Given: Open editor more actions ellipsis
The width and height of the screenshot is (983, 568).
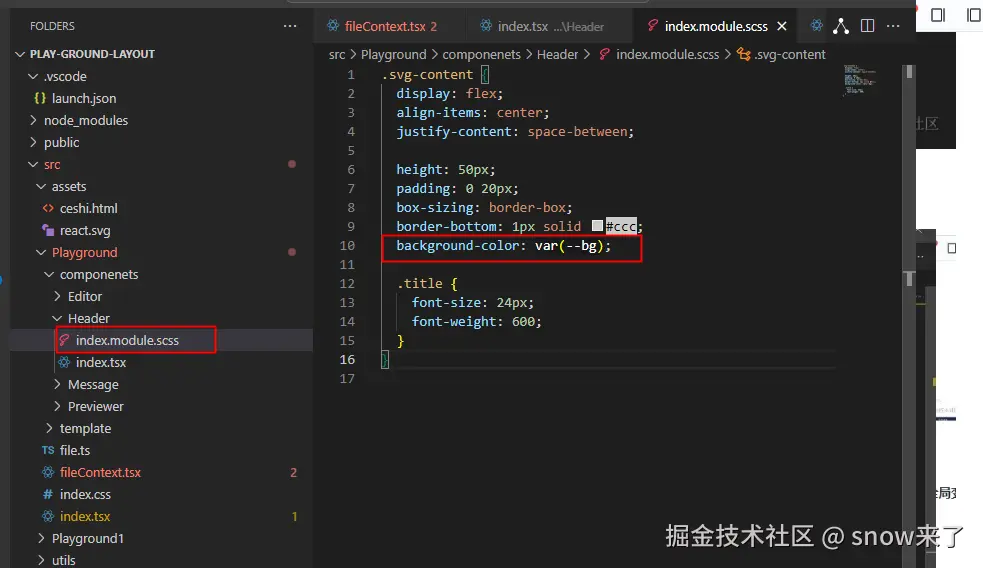Looking at the screenshot, I should 893,26.
